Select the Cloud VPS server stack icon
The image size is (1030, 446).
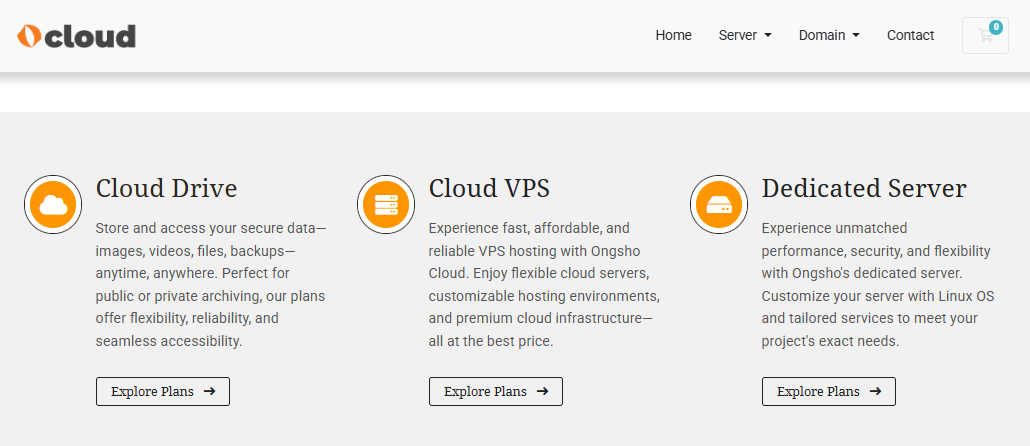[386, 205]
